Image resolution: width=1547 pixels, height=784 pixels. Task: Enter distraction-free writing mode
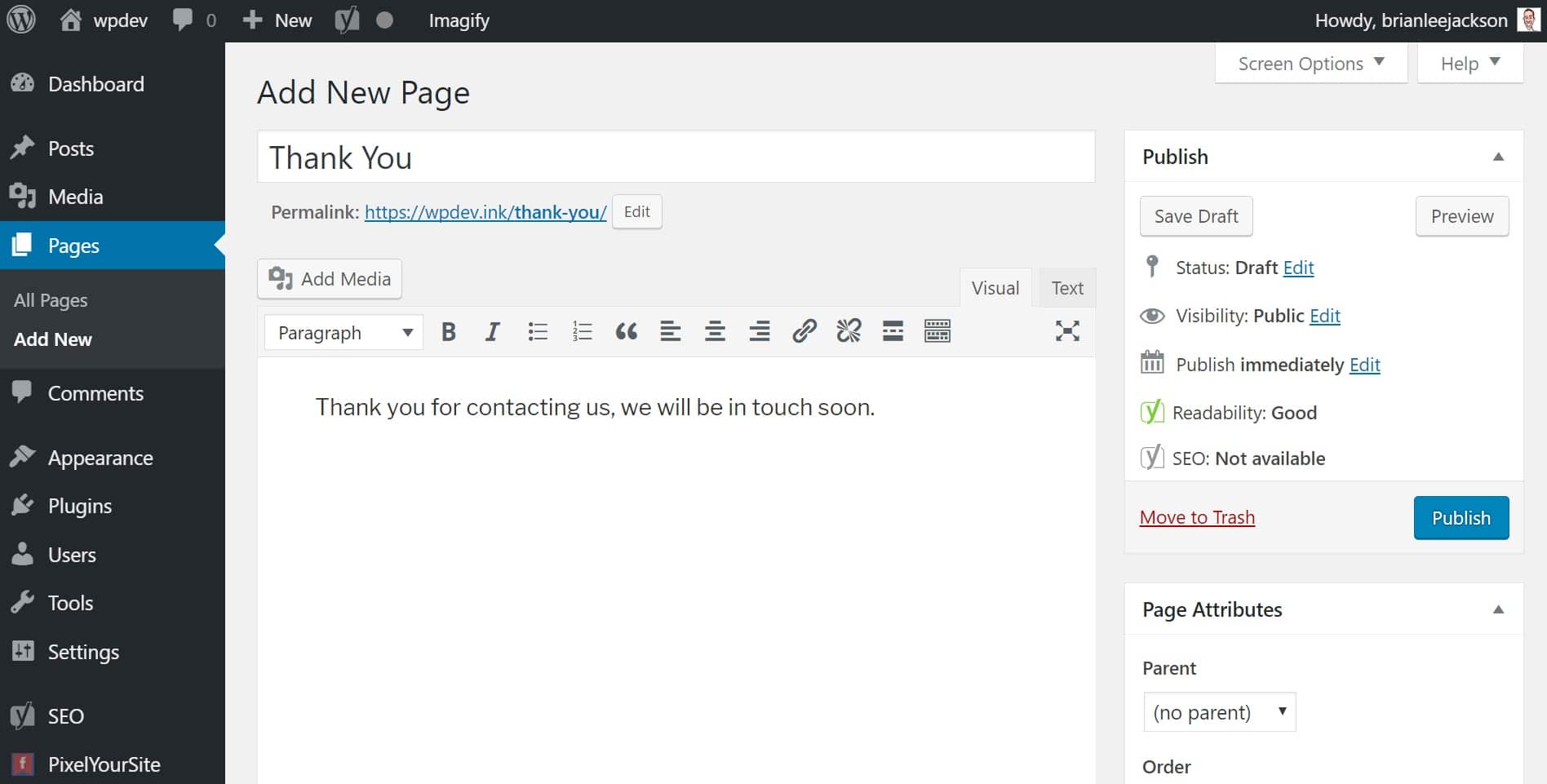pyautogui.click(x=1067, y=331)
